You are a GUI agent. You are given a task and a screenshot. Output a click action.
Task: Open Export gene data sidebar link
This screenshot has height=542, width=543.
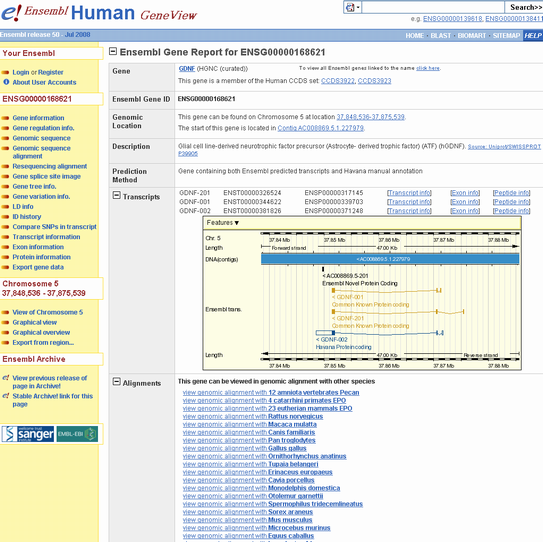(38, 267)
